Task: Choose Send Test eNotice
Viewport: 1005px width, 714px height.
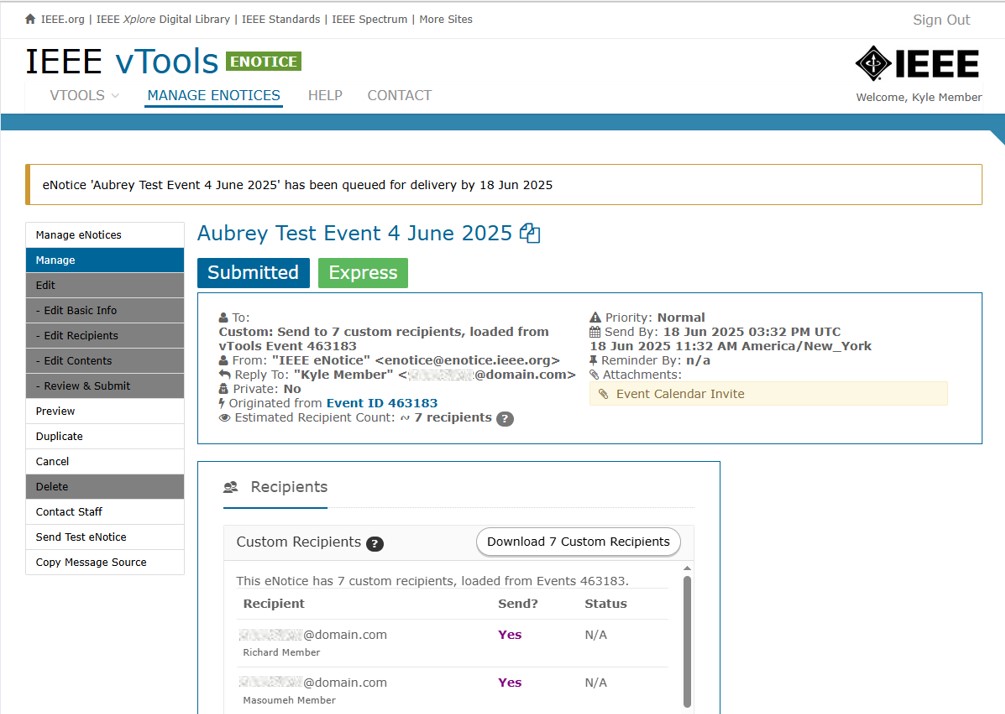Action: click(105, 537)
